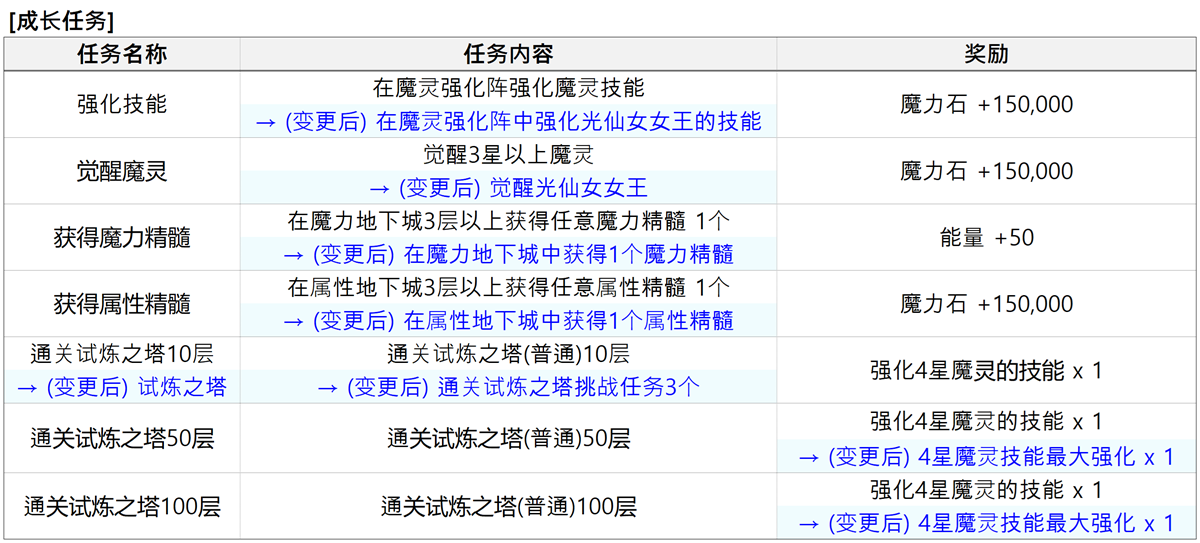1200x543 pixels.
Task: Select the text 觉醒3星以上魔灵
Action: pos(508,155)
